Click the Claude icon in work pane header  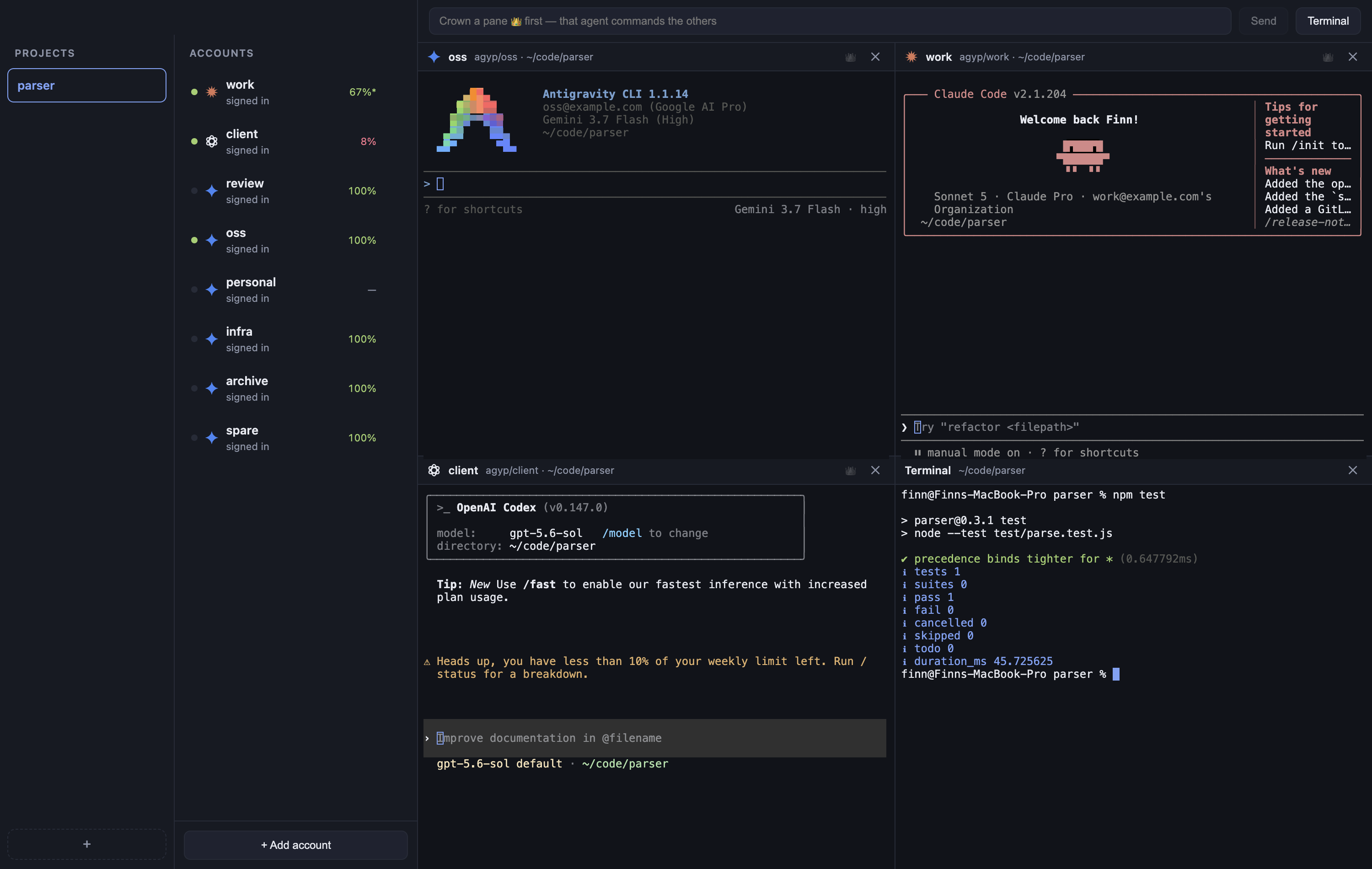[911, 57]
